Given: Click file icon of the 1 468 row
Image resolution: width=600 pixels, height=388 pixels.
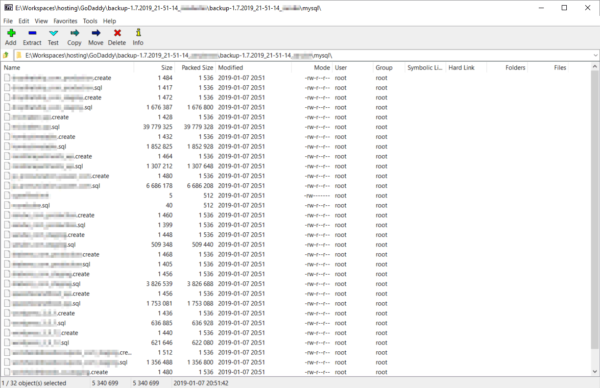Looking at the screenshot, I should click(x=7, y=254).
